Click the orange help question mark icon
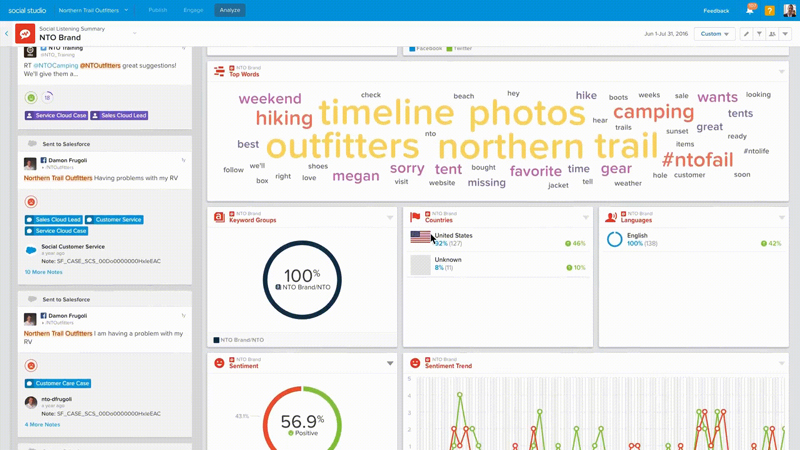The image size is (800, 450). pos(769,10)
